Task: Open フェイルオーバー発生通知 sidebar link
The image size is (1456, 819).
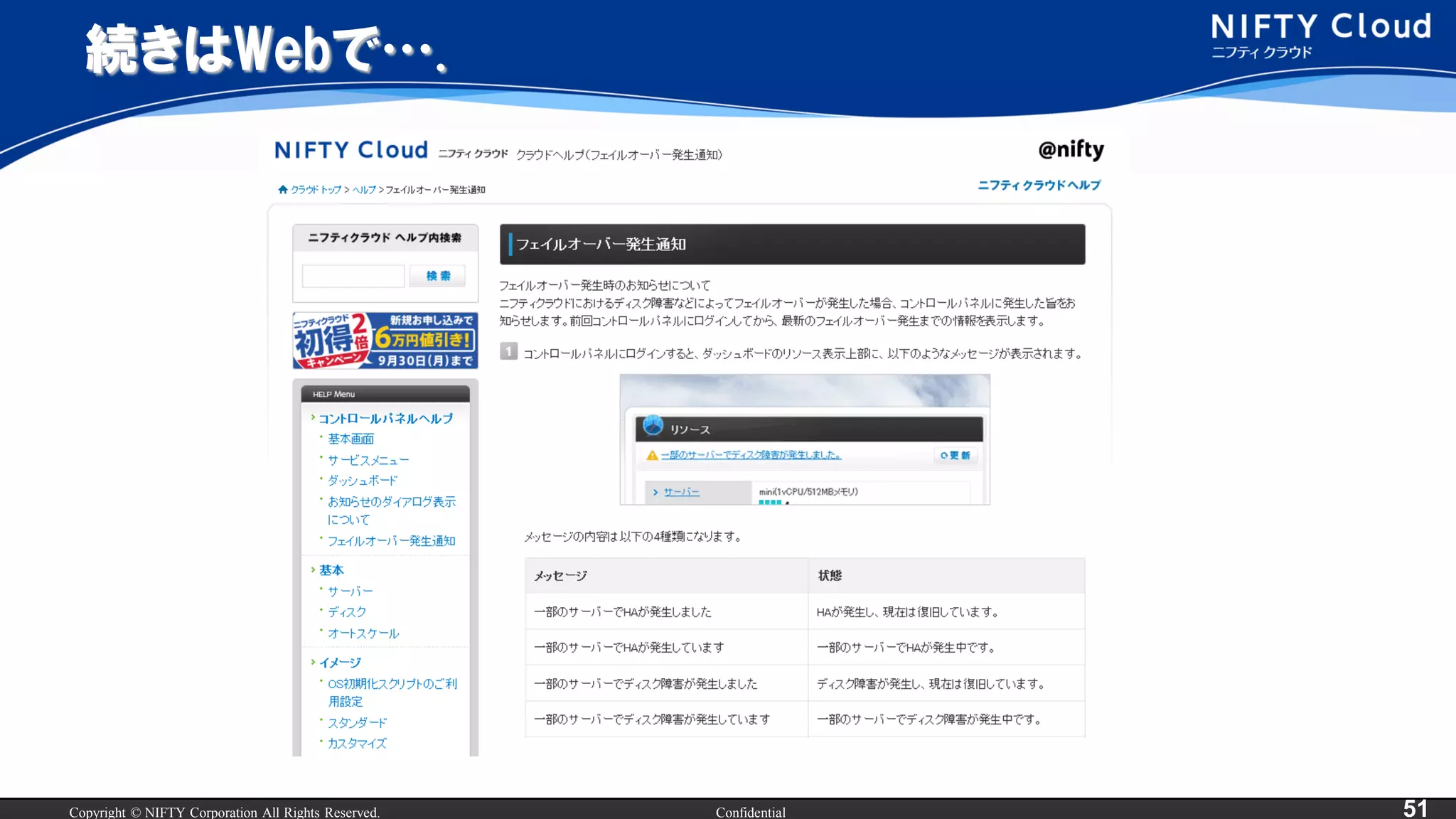Action: (x=392, y=541)
